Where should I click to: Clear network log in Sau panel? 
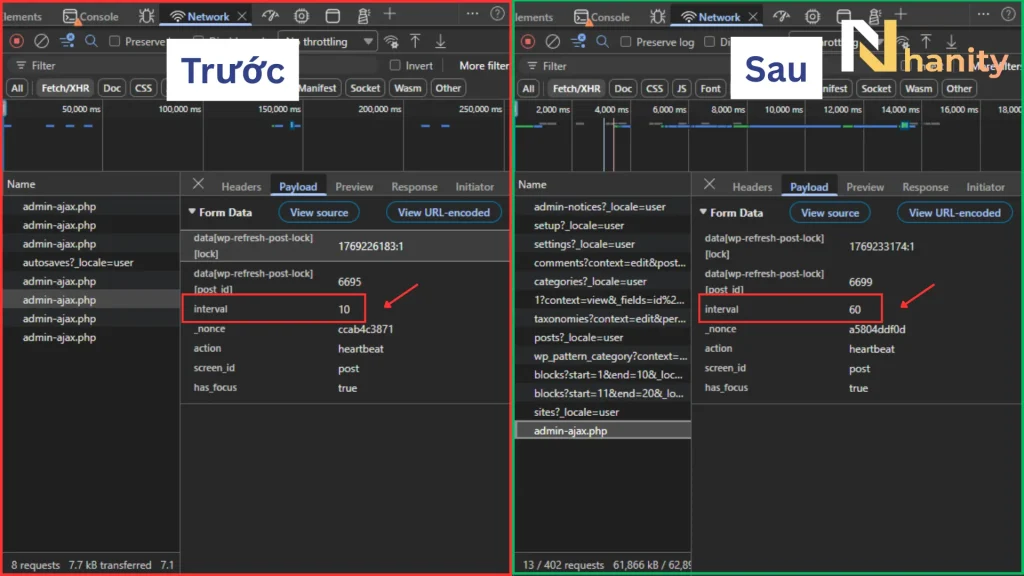click(x=552, y=42)
